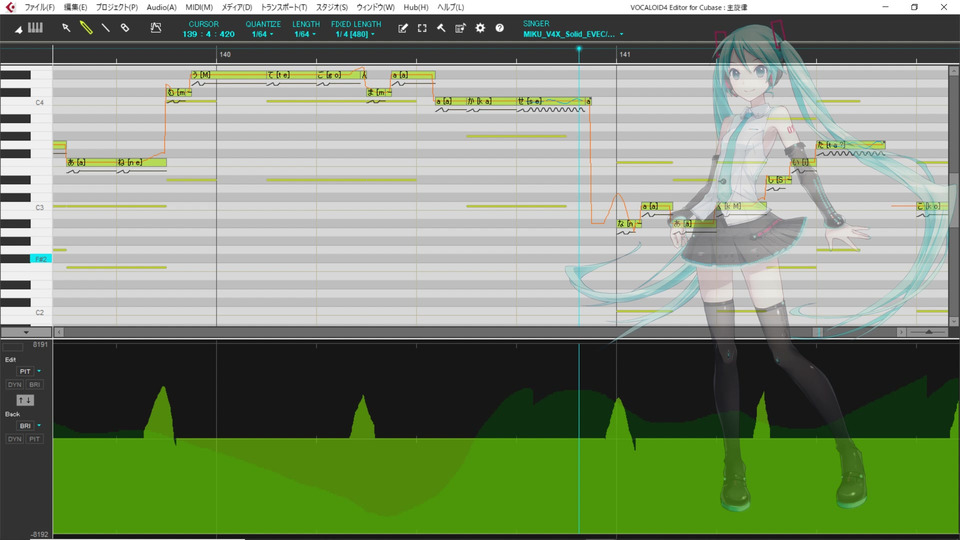The width and height of the screenshot is (960, 540).
Task: Open the プロジェクト(P) menu
Action: (116, 7)
